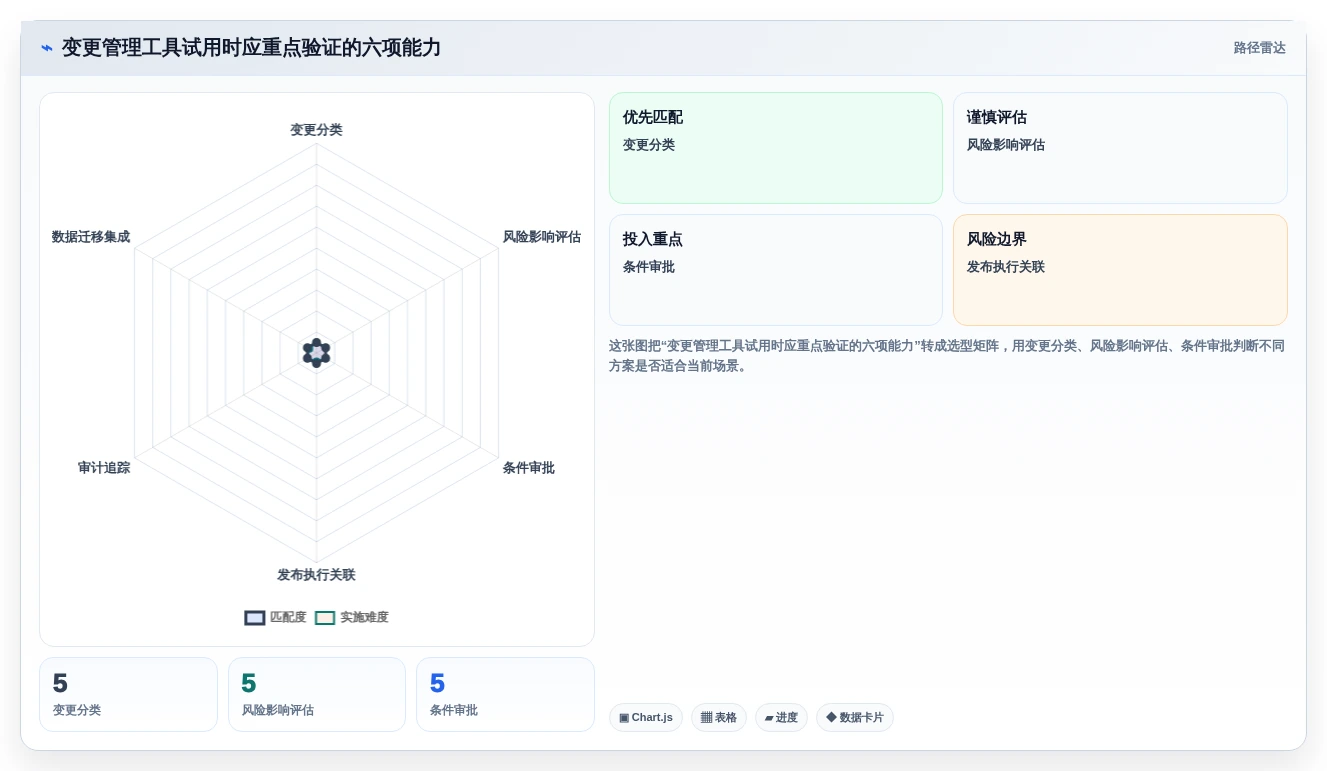Select the 表格 tag chip

tap(719, 718)
